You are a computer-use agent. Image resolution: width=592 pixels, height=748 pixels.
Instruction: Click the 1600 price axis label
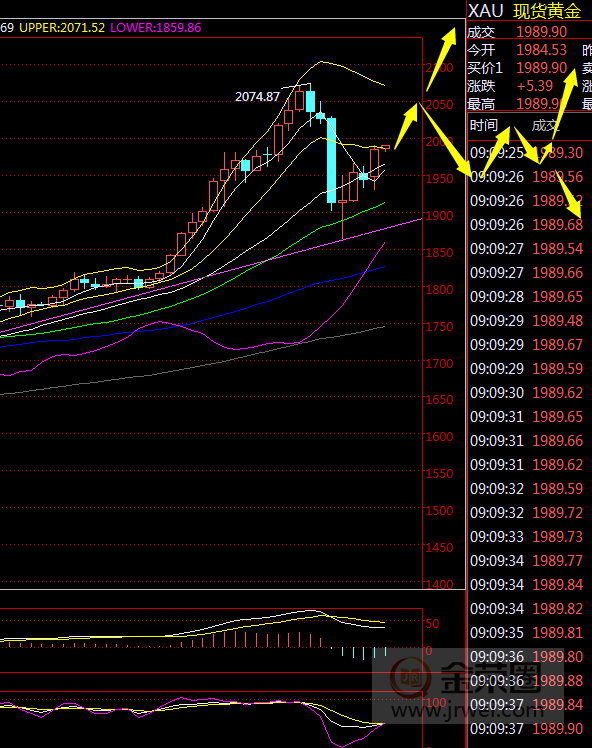coord(439,436)
